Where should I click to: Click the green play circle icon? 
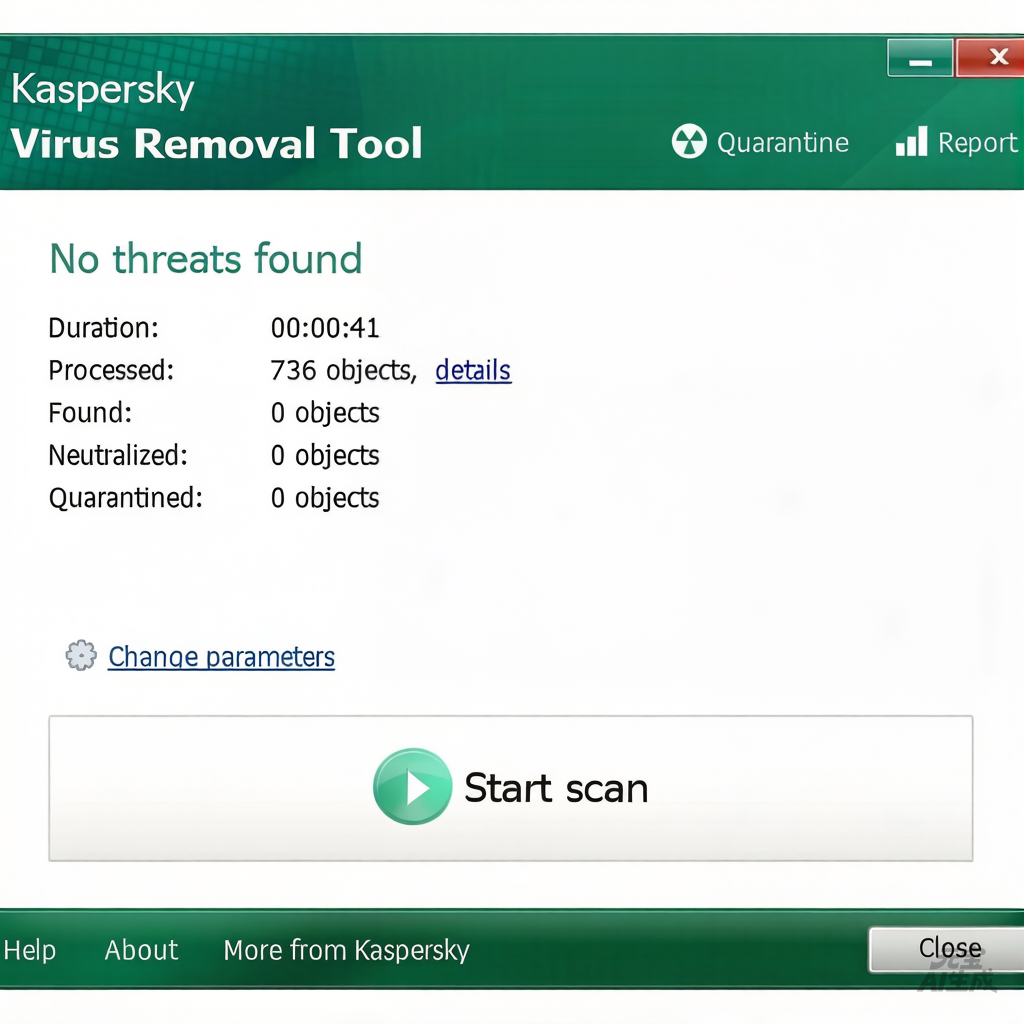pyautogui.click(x=412, y=786)
